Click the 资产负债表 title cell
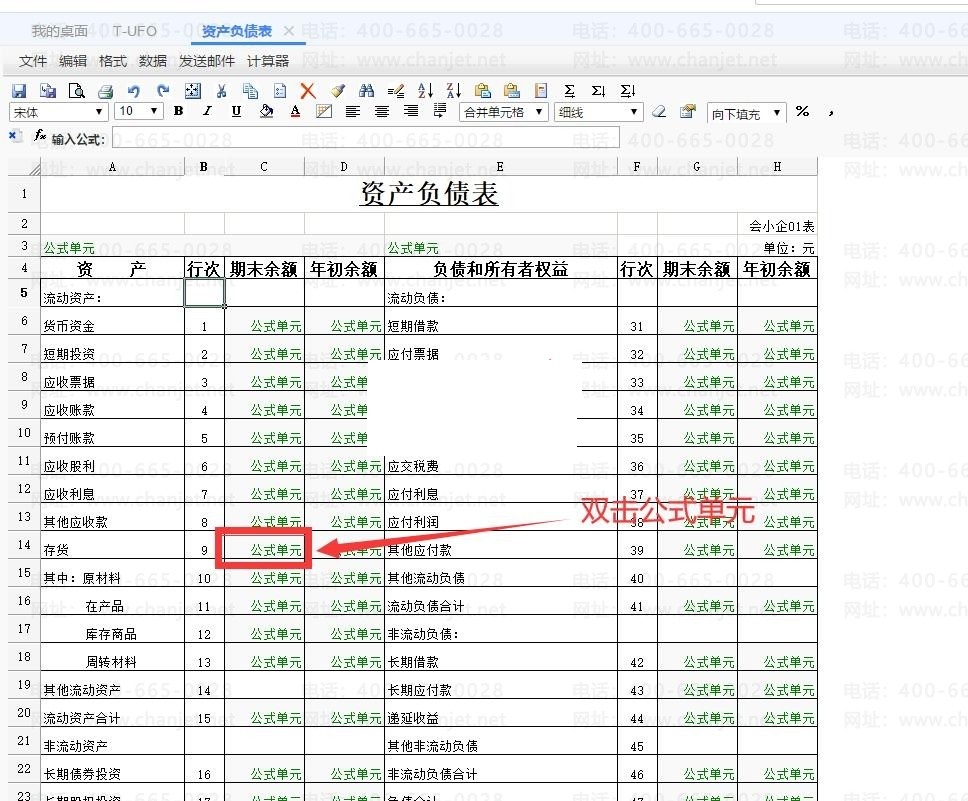 coord(429,194)
